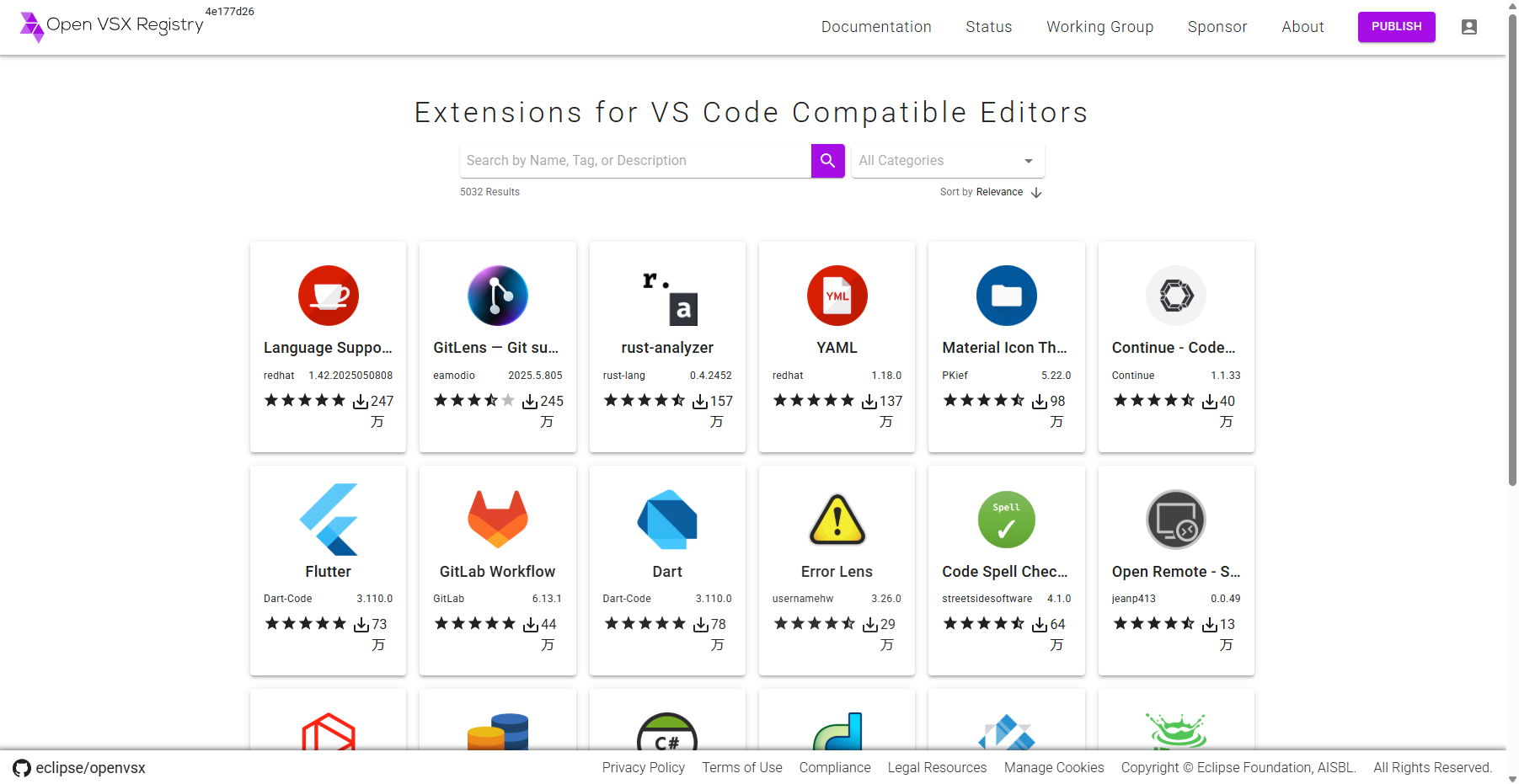This screenshot has height=784, width=1519.
Task: Click the eamodio publisher name
Action: tap(454, 376)
